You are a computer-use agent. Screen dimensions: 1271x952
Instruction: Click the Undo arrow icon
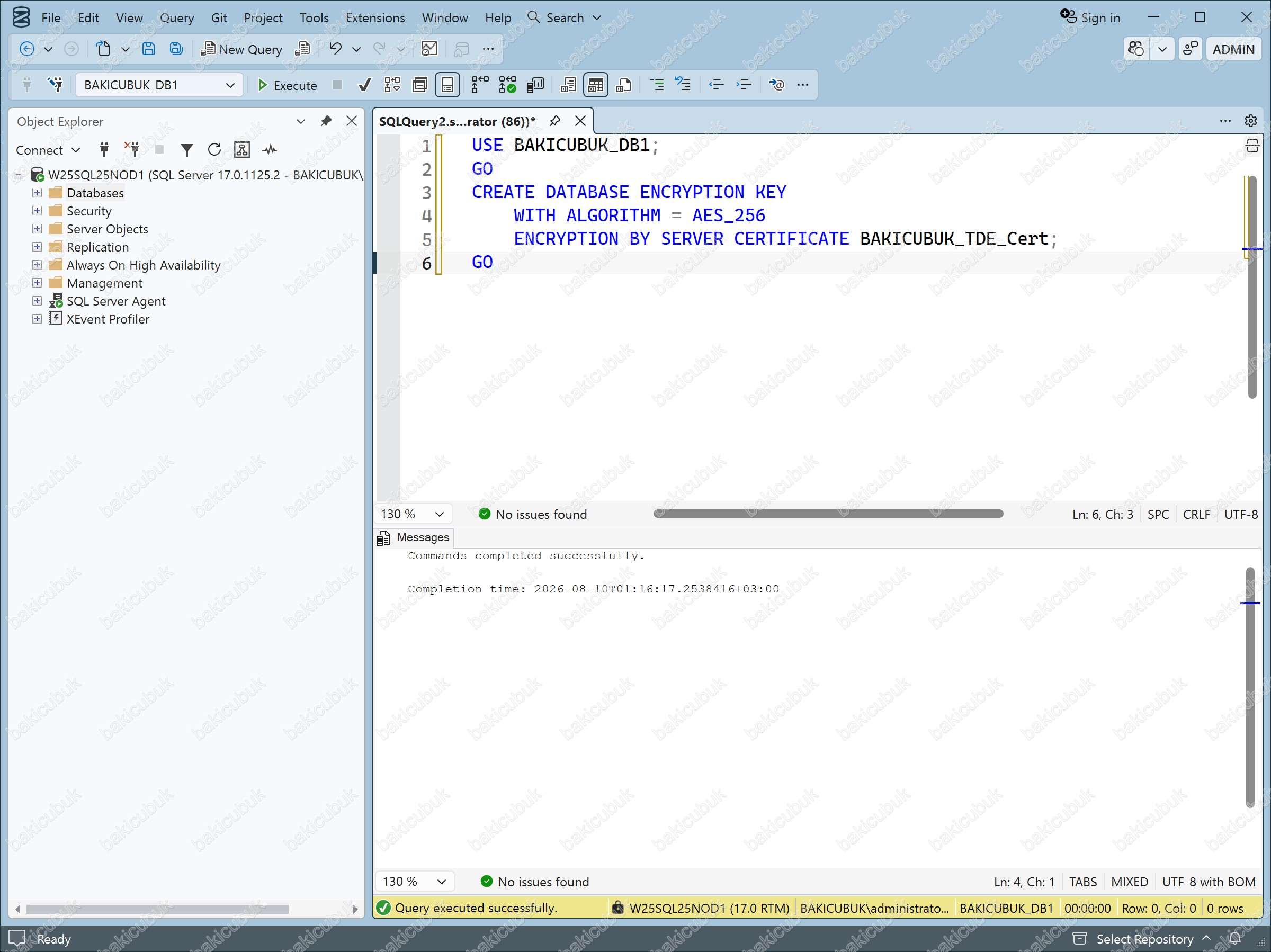336,49
